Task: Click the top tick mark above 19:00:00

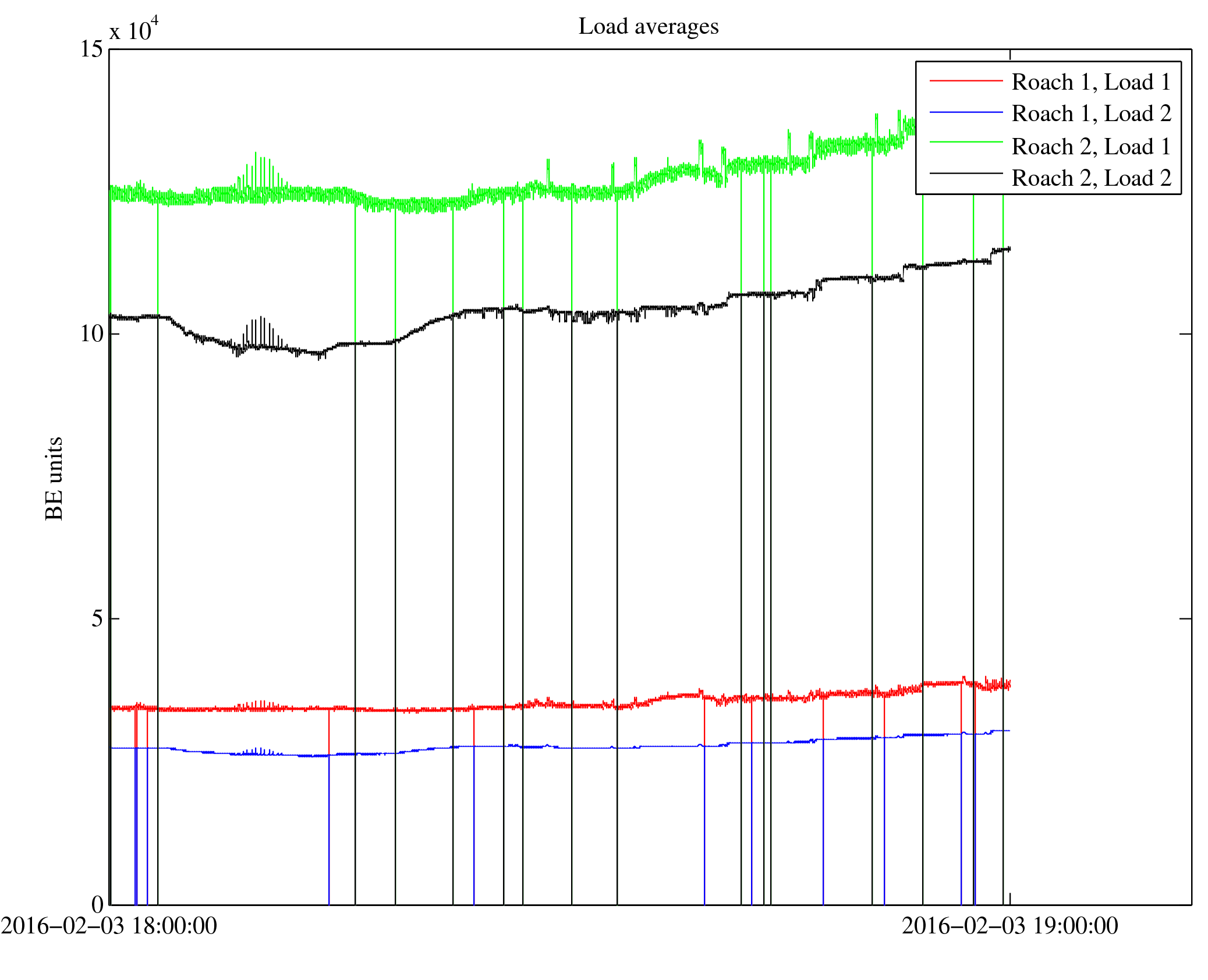Action: coord(1010,54)
